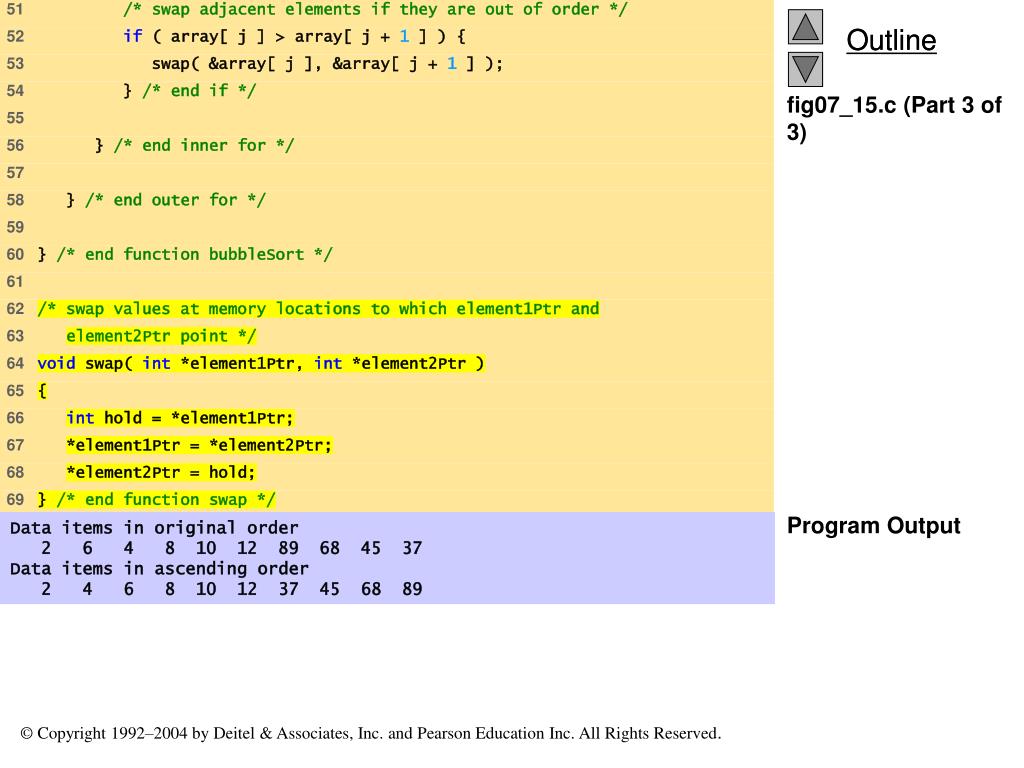Viewport: 1024px width, 768px height.
Task: Click the element2Ptr point comment line
Action: click(161, 336)
